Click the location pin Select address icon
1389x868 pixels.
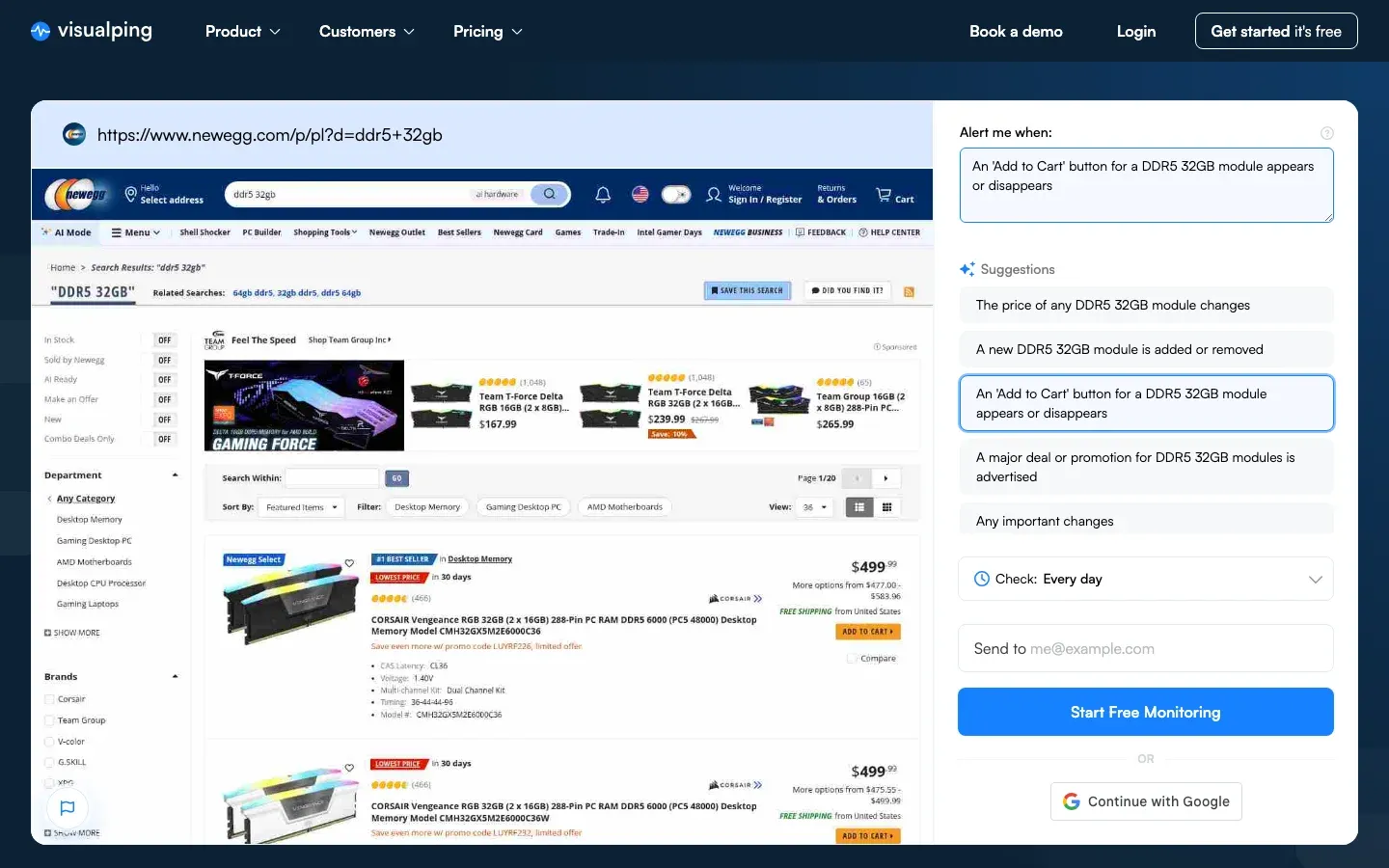pos(131,194)
